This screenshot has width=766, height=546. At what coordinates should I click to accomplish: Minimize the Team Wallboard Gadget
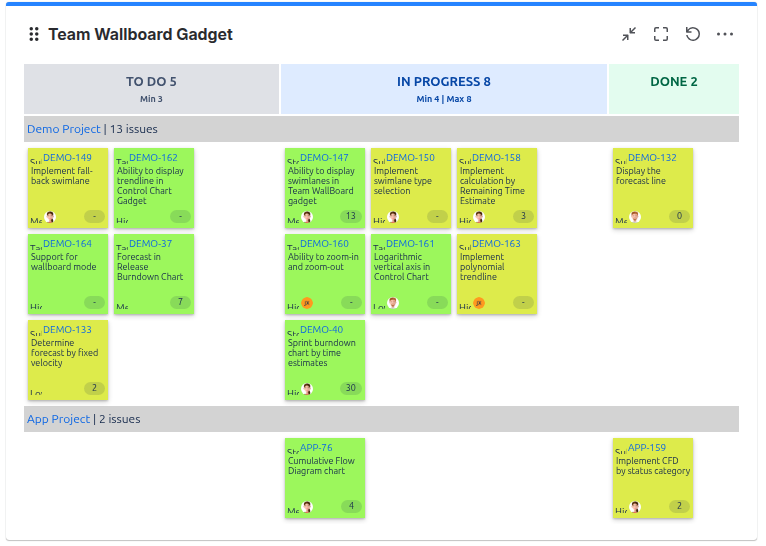(629, 34)
